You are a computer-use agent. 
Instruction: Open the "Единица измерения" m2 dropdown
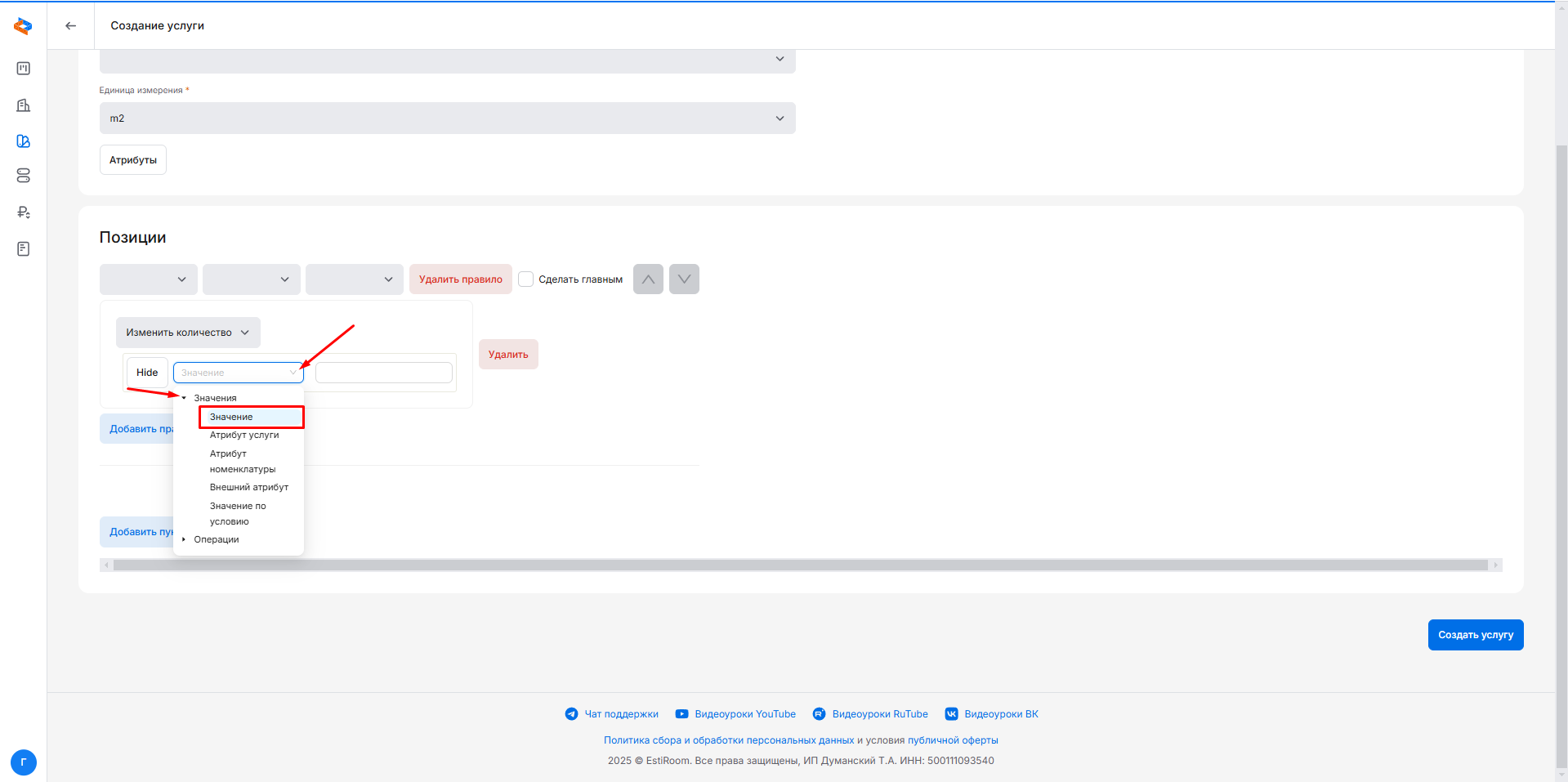pyautogui.click(x=447, y=118)
